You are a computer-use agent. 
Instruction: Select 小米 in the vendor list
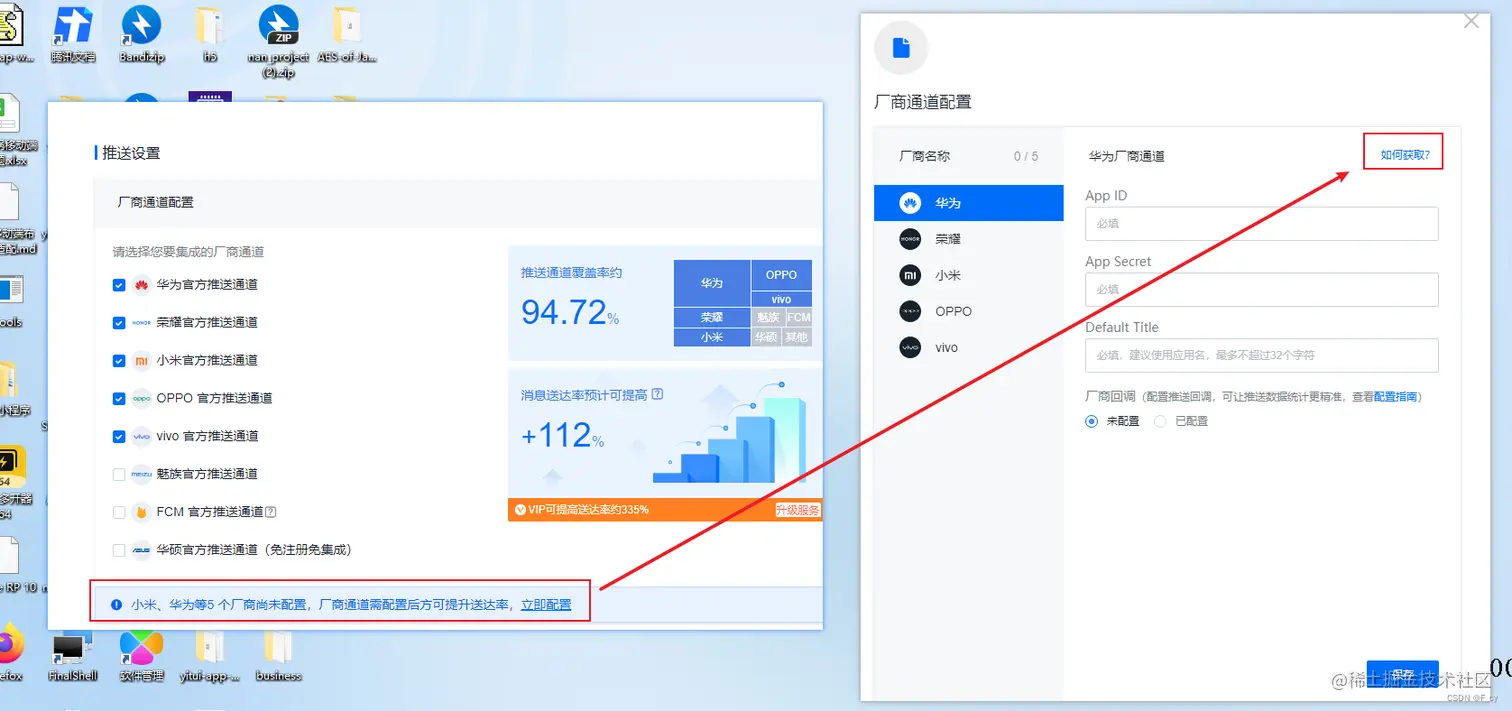pyautogui.click(x=968, y=275)
